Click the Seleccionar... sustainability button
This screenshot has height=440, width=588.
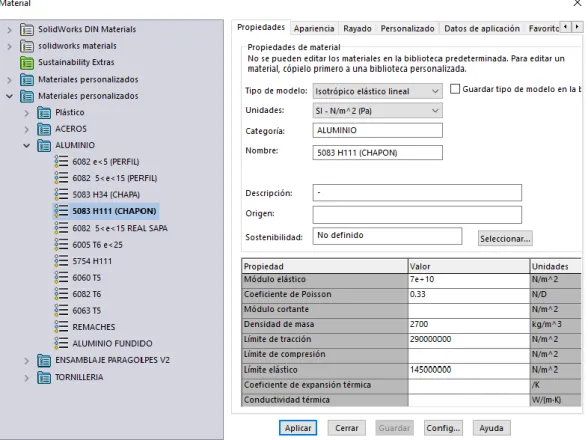coord(505,239)
